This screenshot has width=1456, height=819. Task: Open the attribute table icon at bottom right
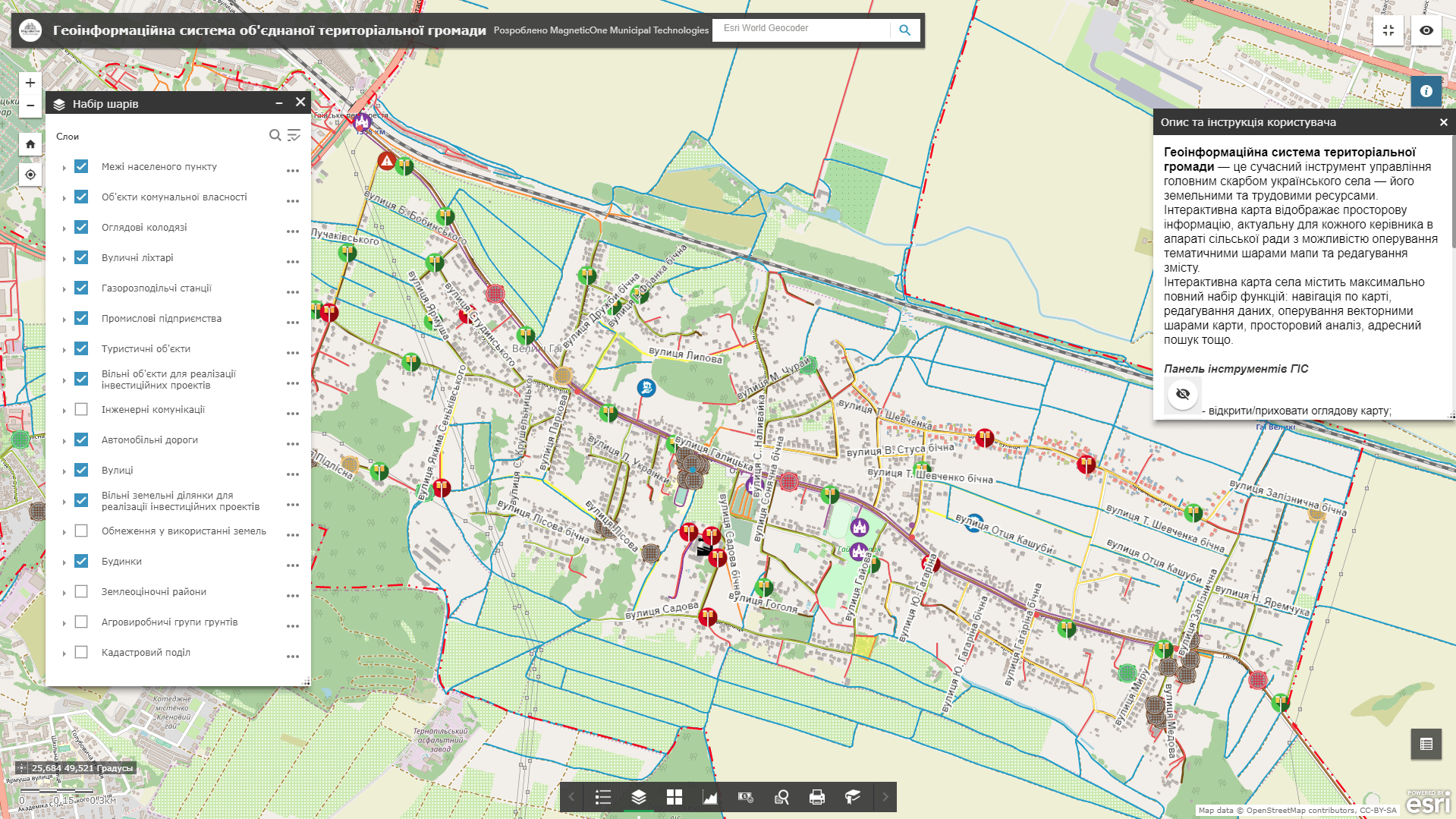coord(1426,745)
